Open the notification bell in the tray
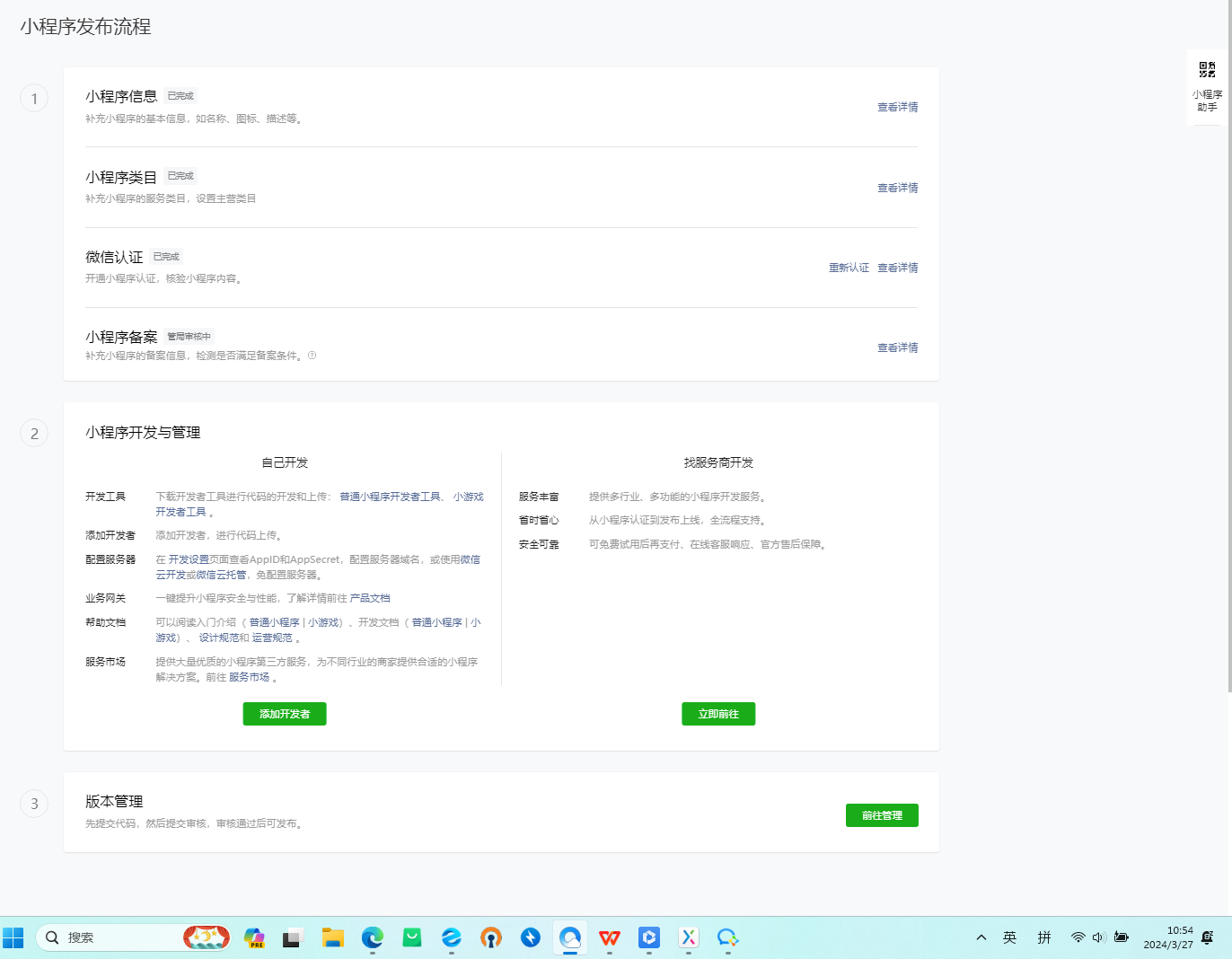Viewport: 1232px width, 959px height. 1208,937
